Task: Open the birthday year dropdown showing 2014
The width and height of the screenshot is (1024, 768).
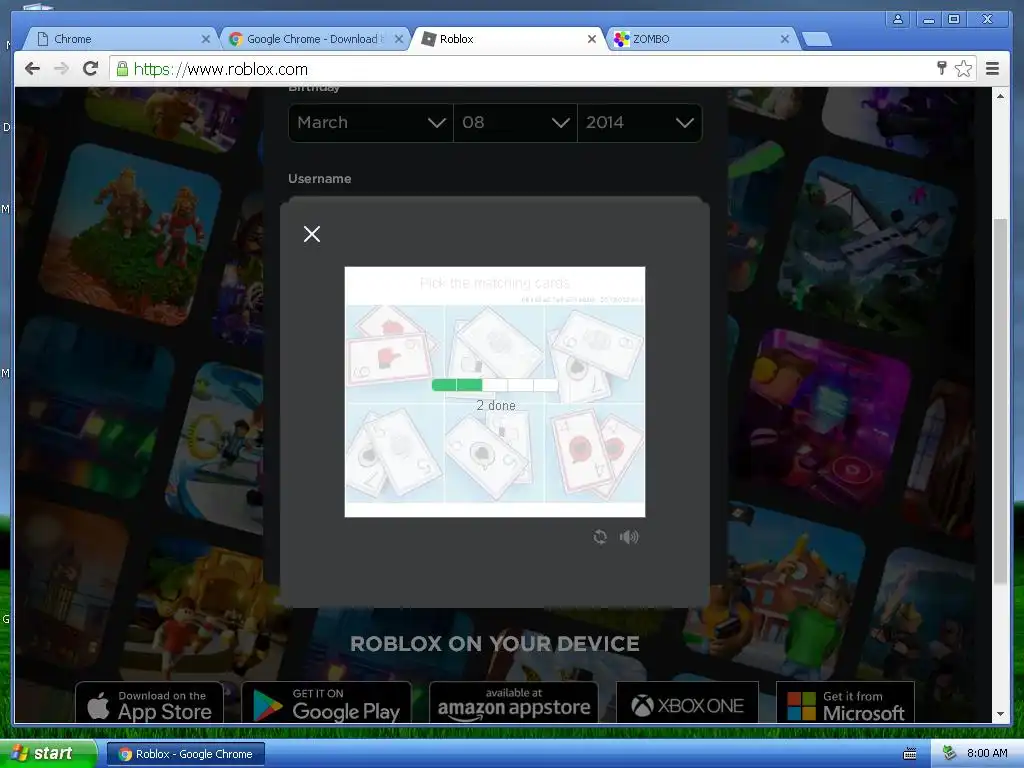Action: click(639, 122)
